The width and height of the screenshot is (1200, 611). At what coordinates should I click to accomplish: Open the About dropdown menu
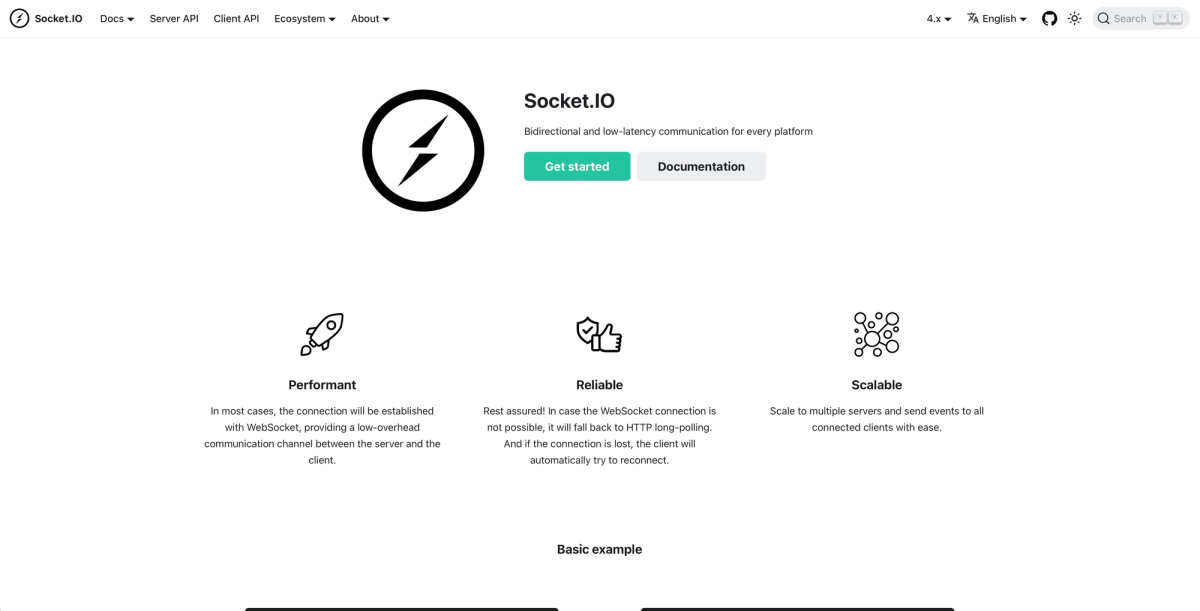tap(370, 18)
